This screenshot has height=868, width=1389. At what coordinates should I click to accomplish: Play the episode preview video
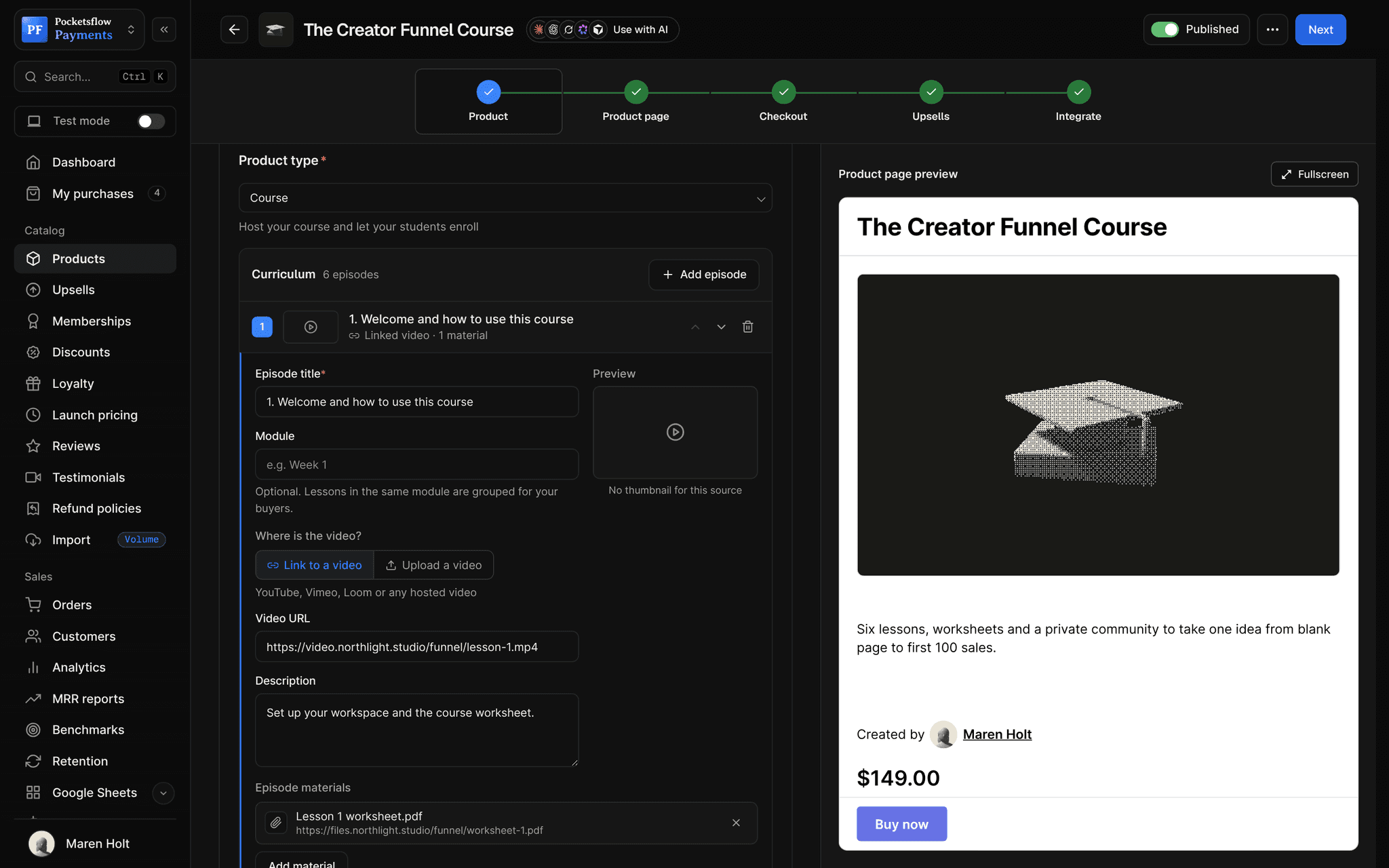(x=675, y=432)
